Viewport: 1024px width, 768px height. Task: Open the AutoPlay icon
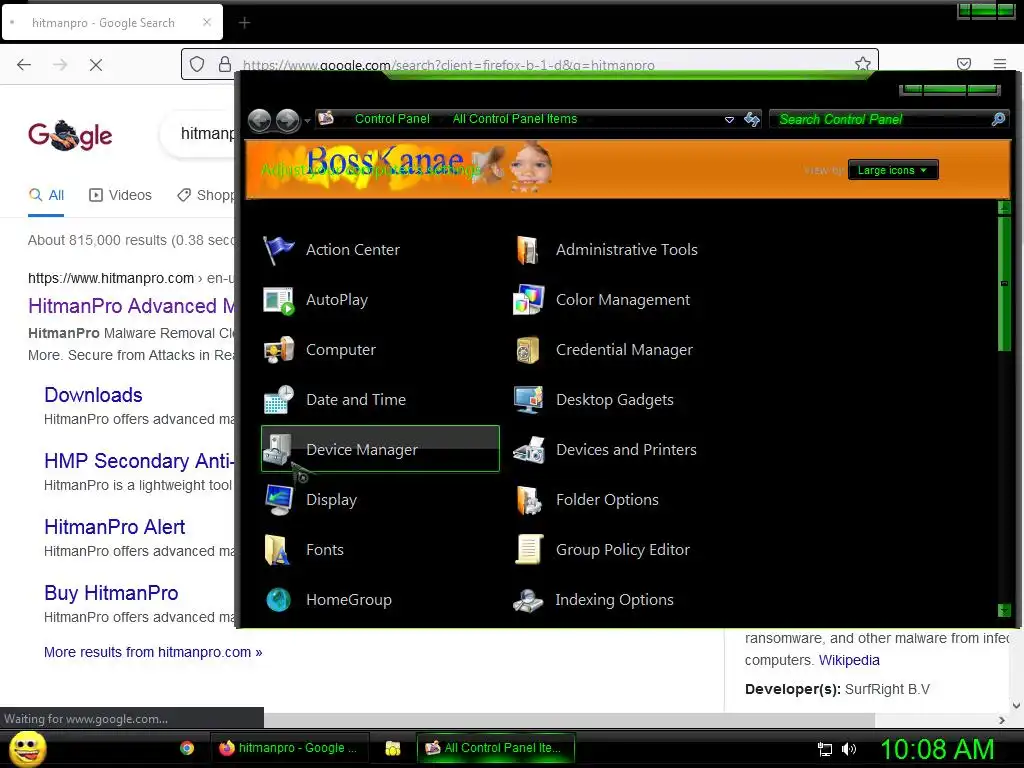(278, 300)
